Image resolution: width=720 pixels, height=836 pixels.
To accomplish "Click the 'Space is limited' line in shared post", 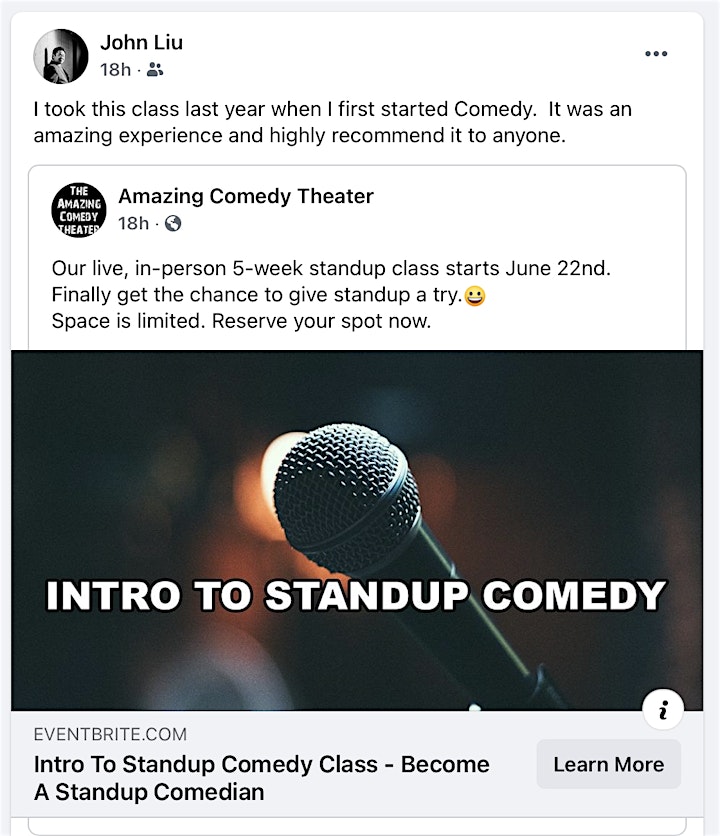I will pos(241,321).
